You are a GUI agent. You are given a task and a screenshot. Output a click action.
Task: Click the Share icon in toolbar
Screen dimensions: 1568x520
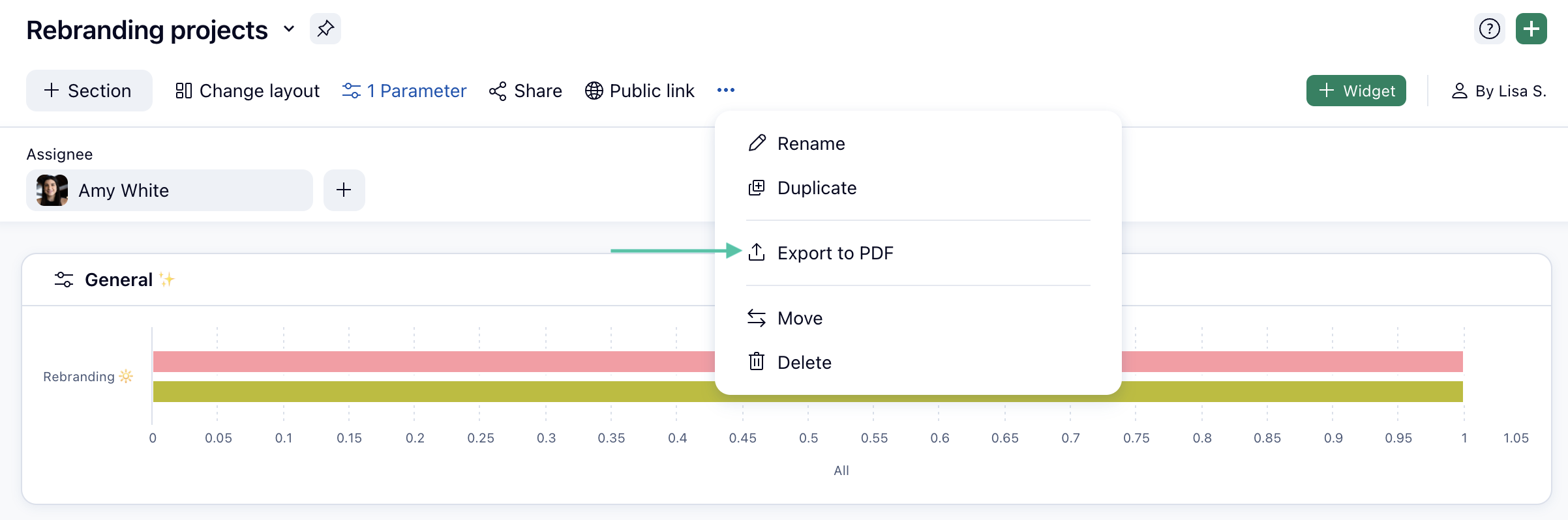pyautogui.click(x=498, y=91)
